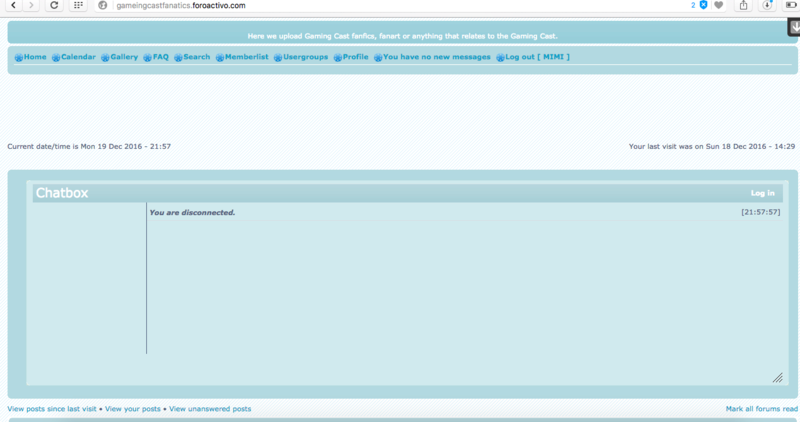Click the snowflake icon beside FAQ

[147, 58]
